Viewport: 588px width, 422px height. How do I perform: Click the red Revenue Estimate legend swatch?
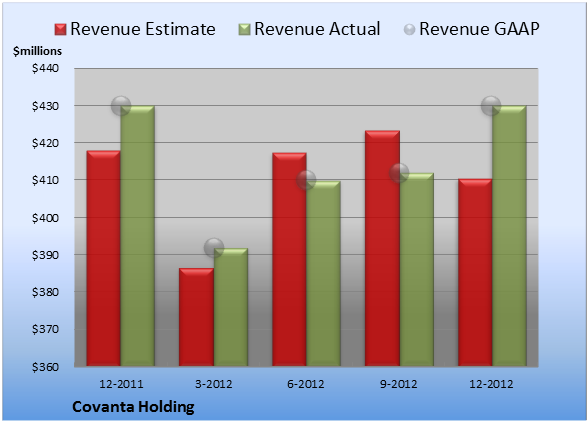click(60, 30)
